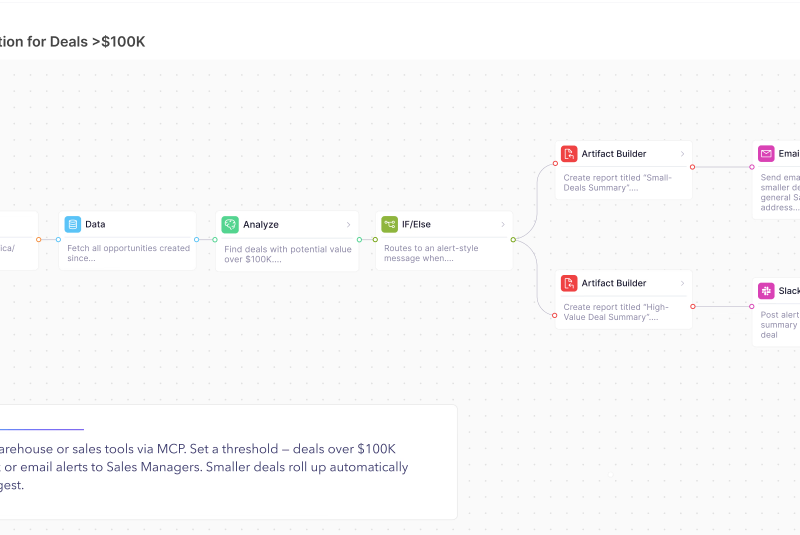Click the Email node pink input port
The image size is (800, 535).
[752, 167]
